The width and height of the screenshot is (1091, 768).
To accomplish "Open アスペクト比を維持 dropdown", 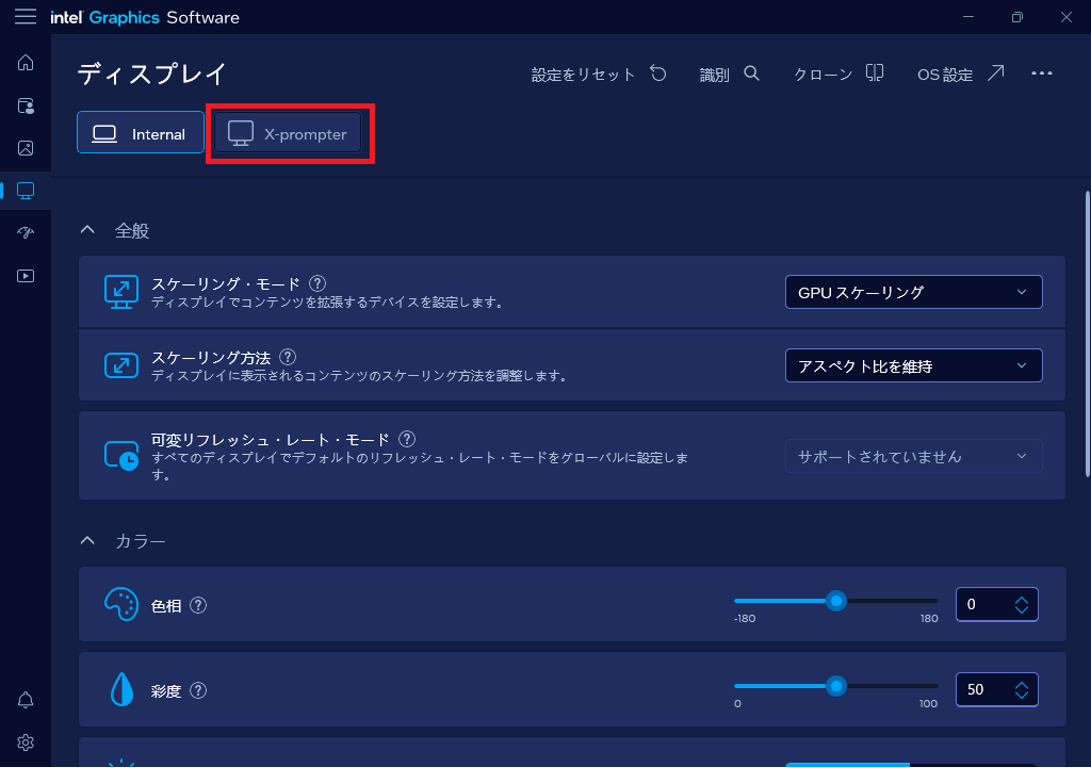I will click(x=914, y=365).
